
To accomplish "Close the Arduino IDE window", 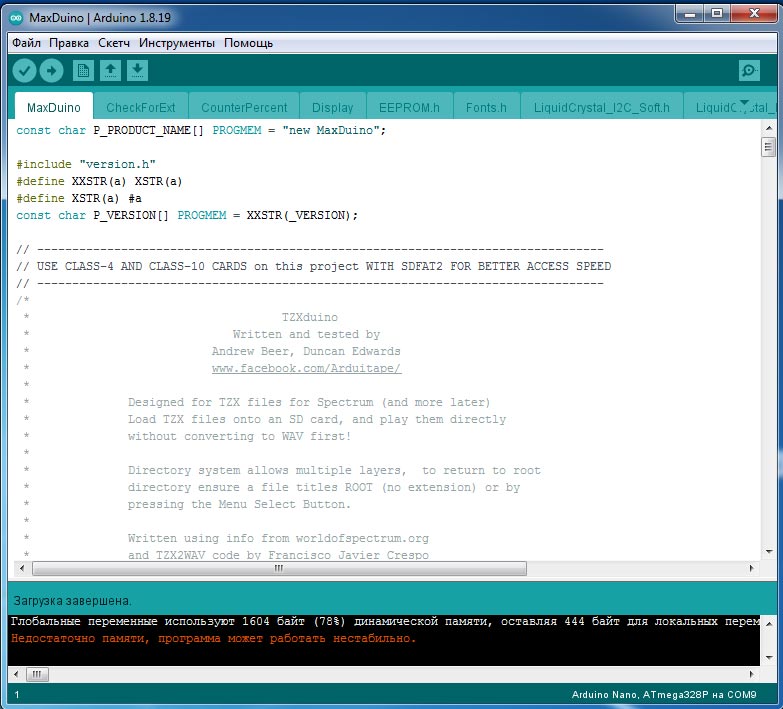I will (754, 14).
